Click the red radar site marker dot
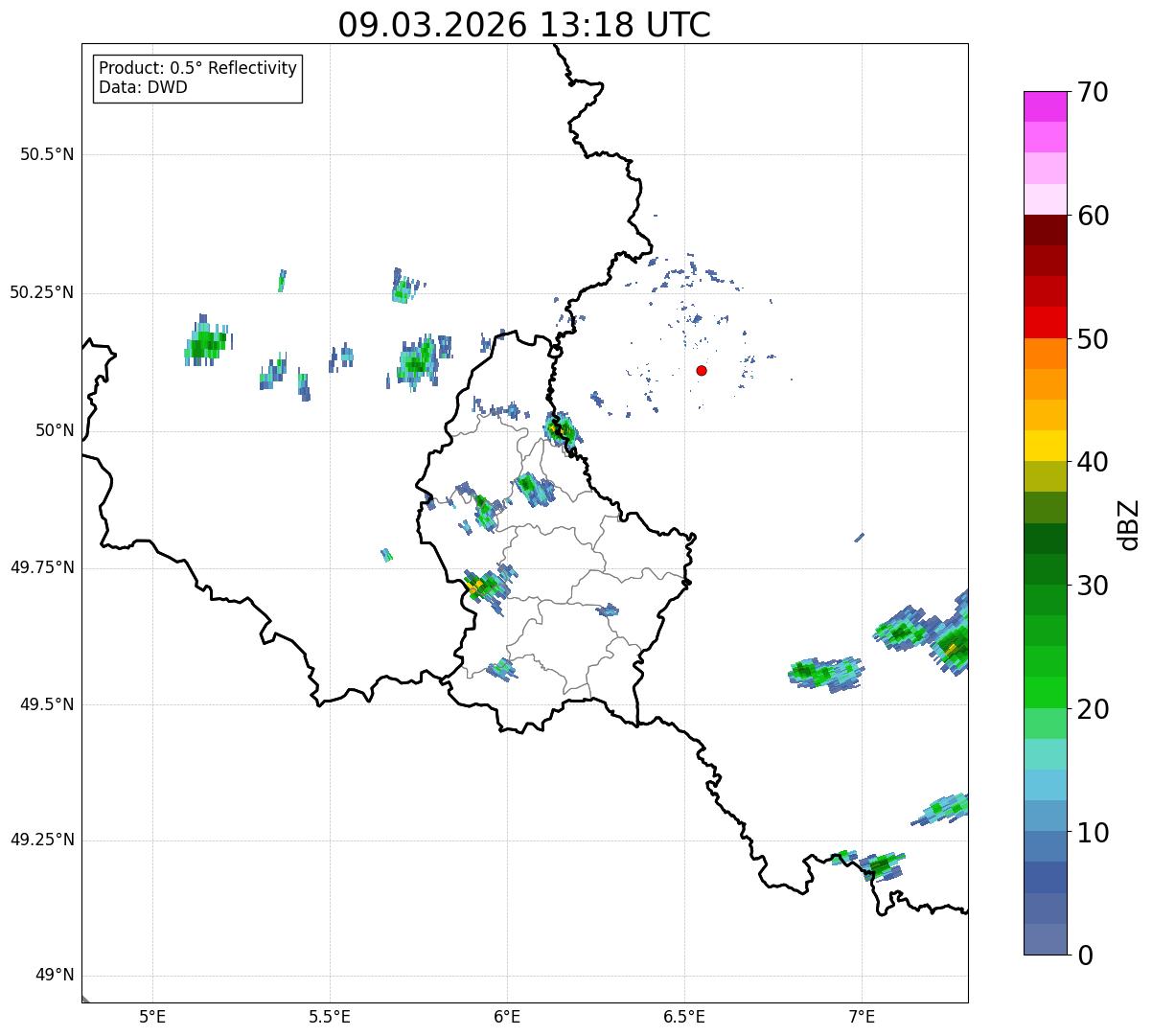The image size is (1152, 1036). tap(702, 370)
